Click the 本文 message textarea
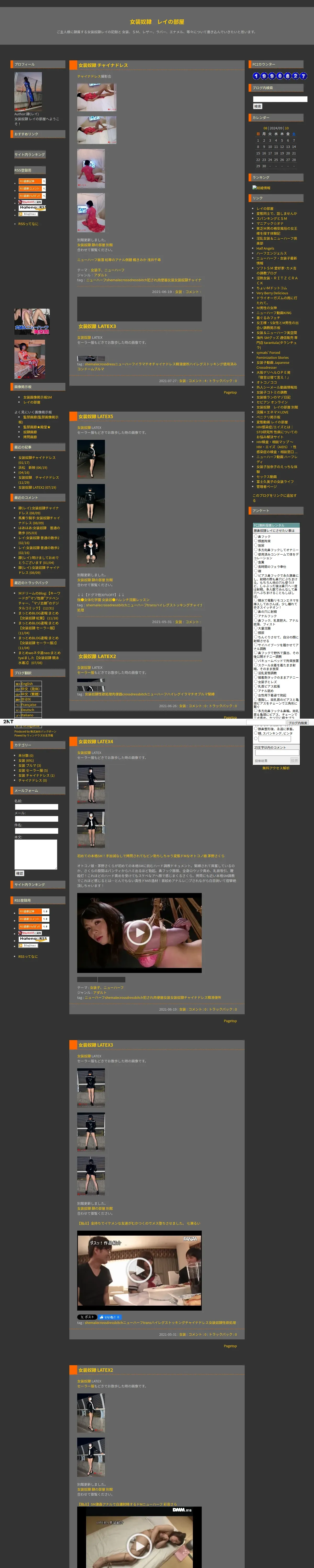314x1568 pixels. 36,855
